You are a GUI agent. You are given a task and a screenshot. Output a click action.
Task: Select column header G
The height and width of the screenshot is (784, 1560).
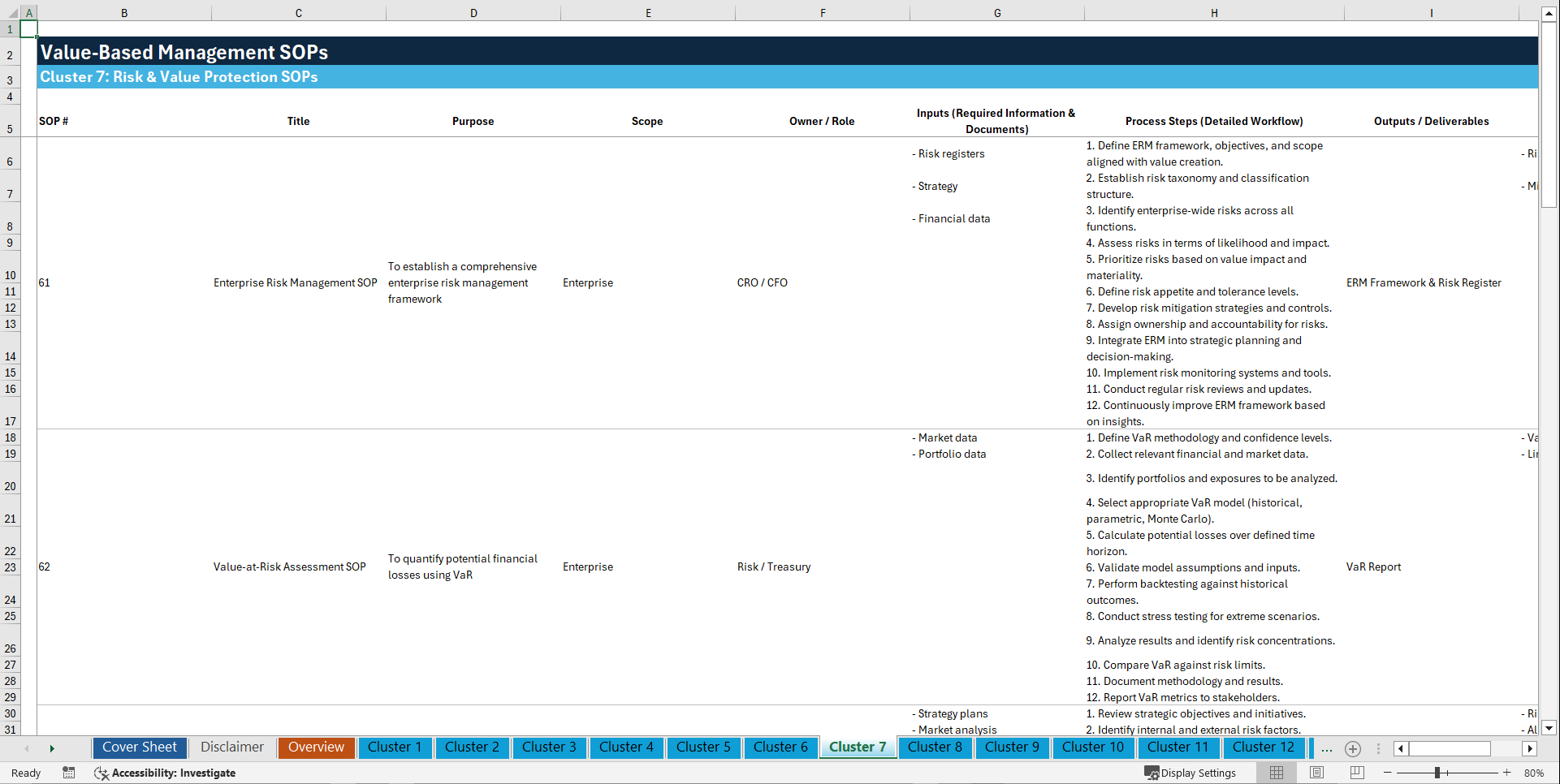point(996,13)
